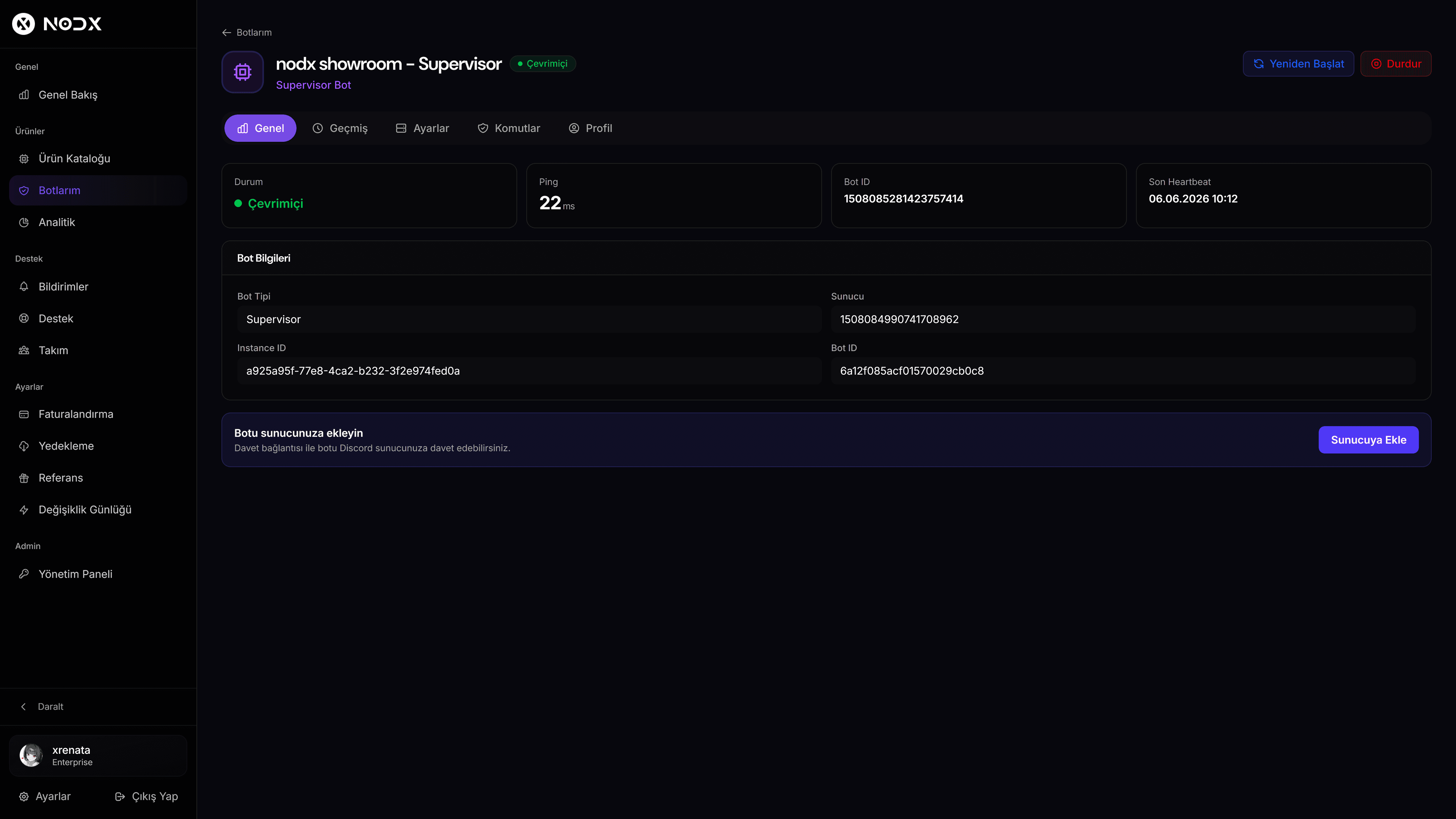Open bottom Ayarlar link
Screen dimensions: 1456x819
(x=45, y=796)
